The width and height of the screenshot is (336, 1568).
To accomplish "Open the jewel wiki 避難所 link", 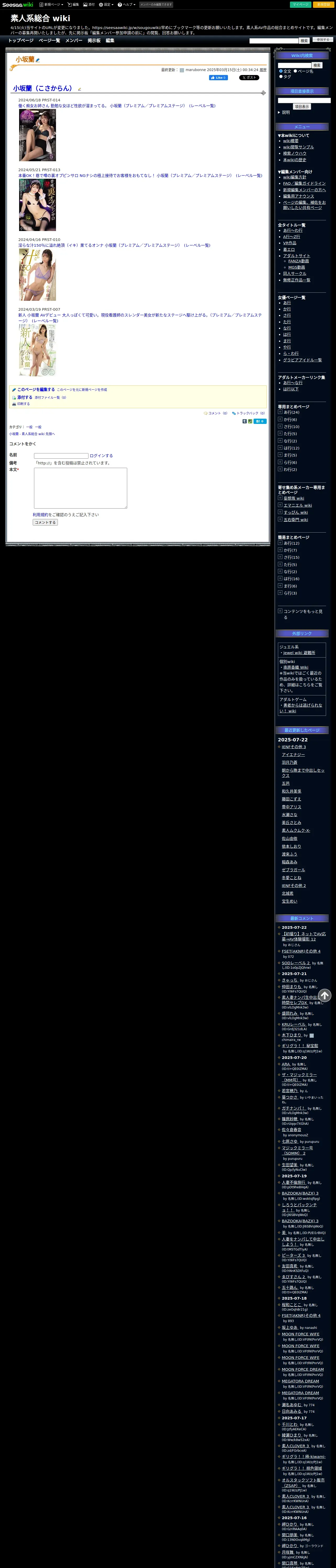I will tap(299, 653).
